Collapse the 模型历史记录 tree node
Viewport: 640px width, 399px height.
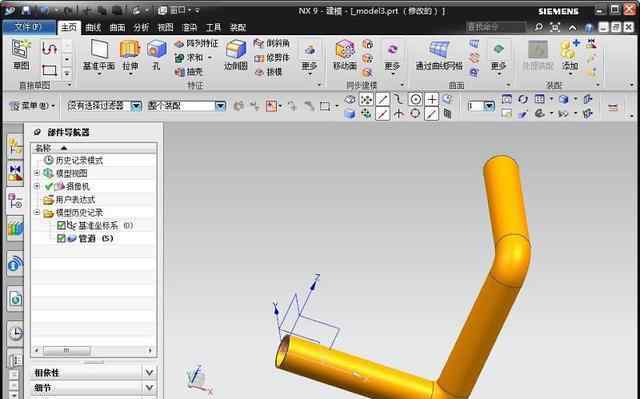point(37,213)
